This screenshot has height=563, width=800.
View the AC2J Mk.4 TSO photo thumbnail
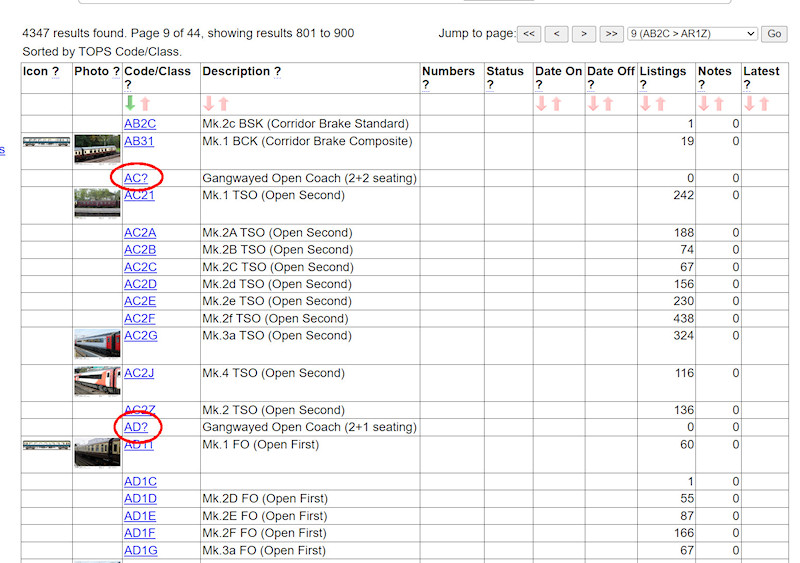97,381
